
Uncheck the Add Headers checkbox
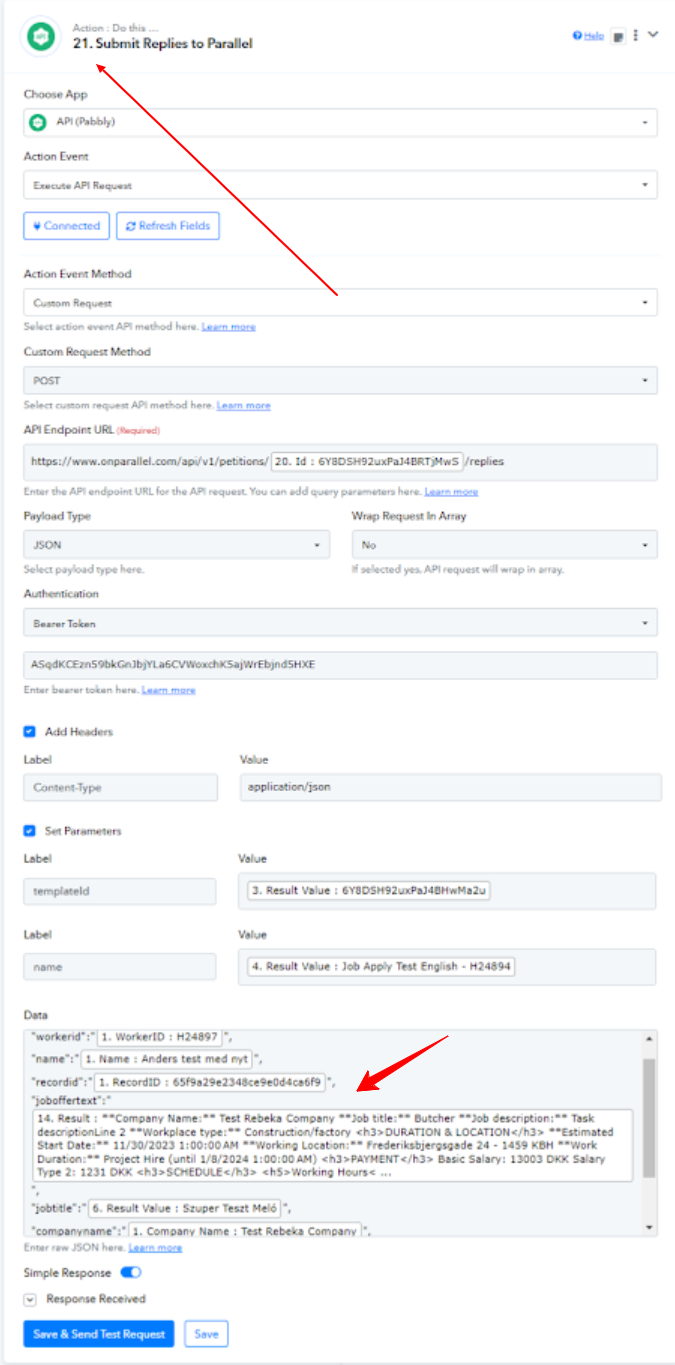[29, 732]
